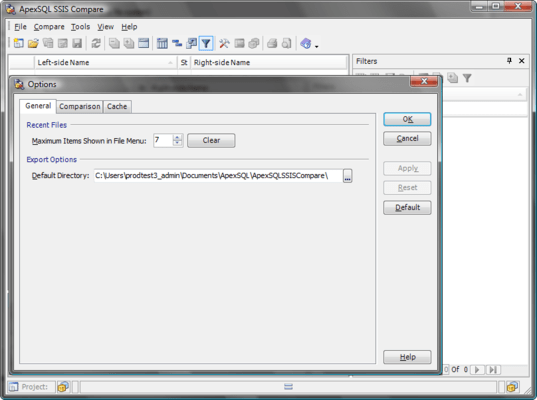Click the Default button
This screenshot has height=400, width=537.
(407, 207)
